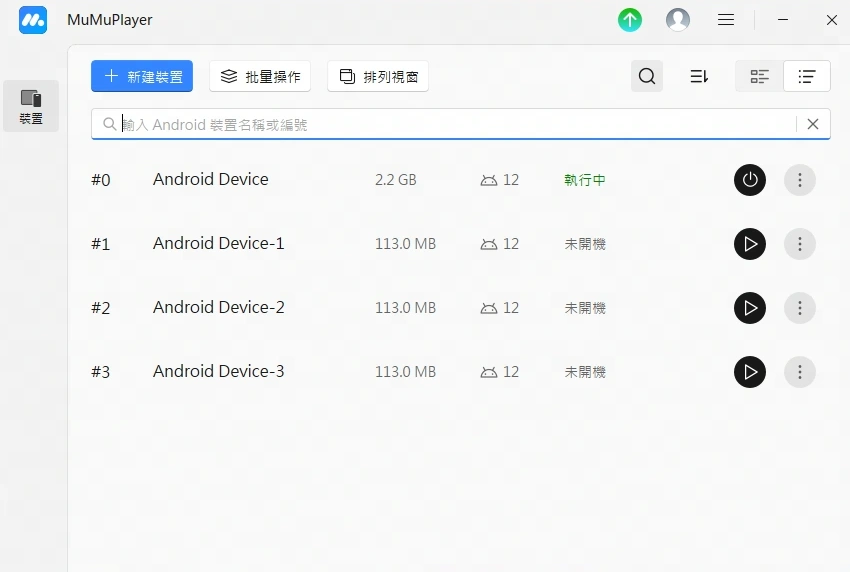850x572 pixels.
Task: Start Android Device-1
Action: coord(750,243)
